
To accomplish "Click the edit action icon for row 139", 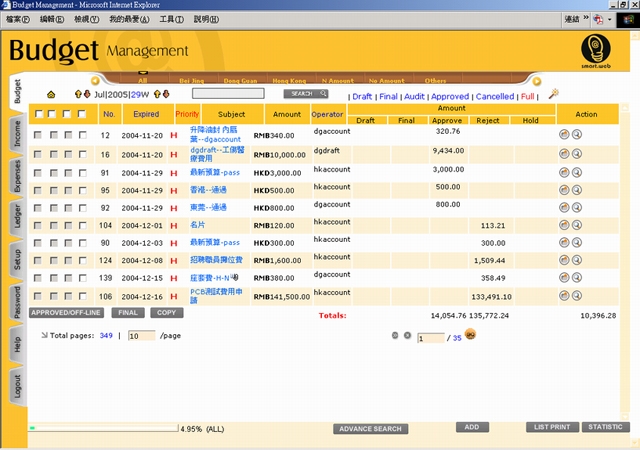I will tap(564, 278).
